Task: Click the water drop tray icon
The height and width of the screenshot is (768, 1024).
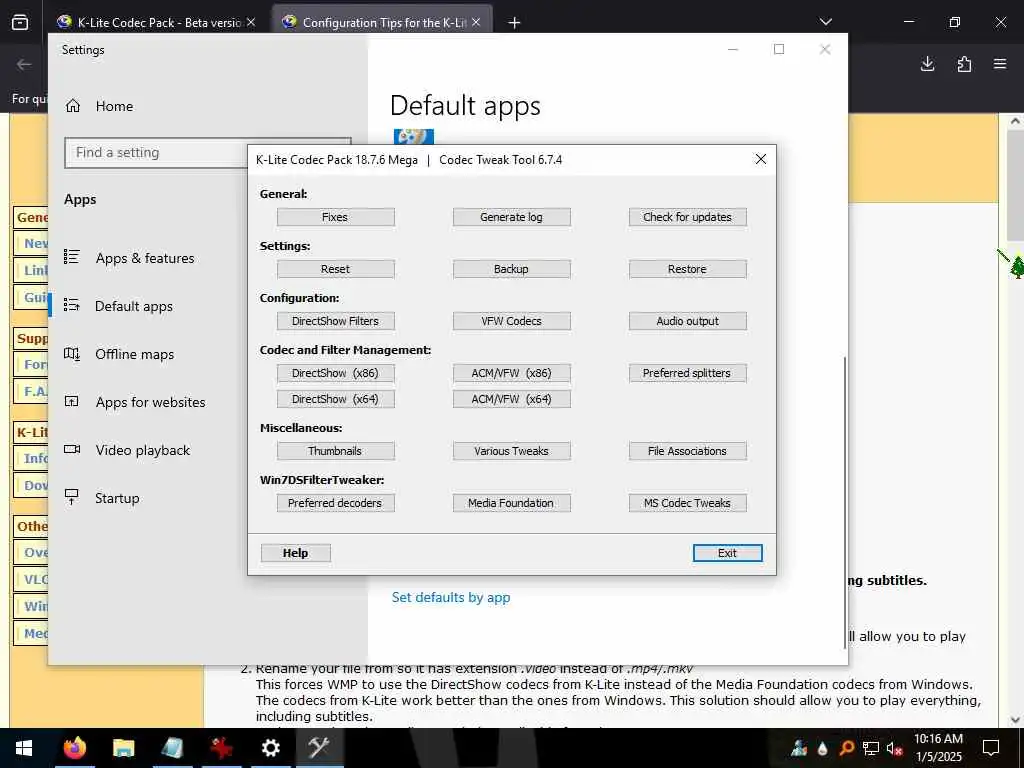Action: click(x=823, y=749)
